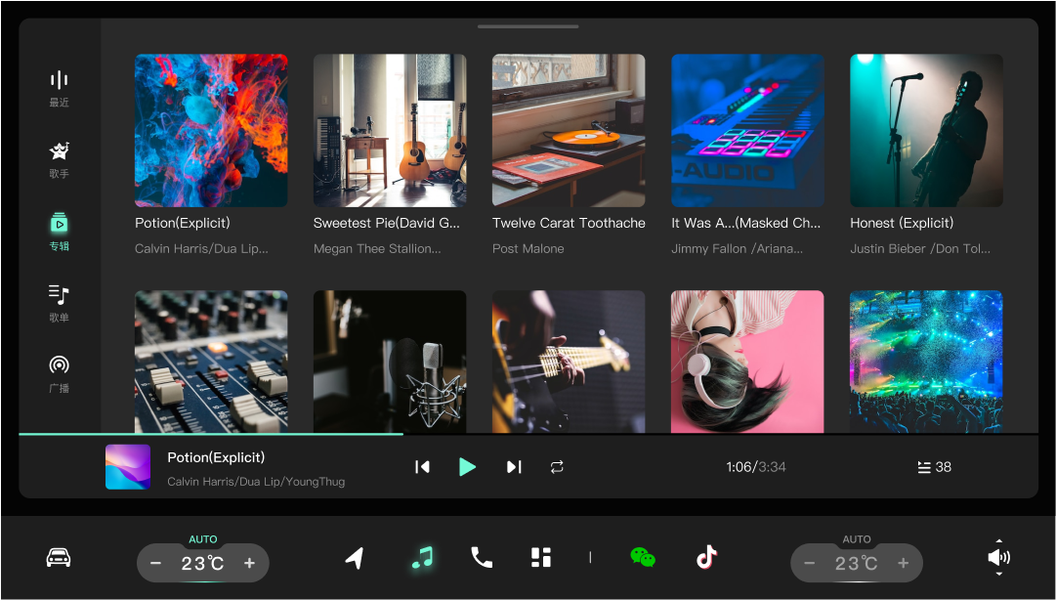Select the Albums (专辑) sidebar tab

coord(59,232)
